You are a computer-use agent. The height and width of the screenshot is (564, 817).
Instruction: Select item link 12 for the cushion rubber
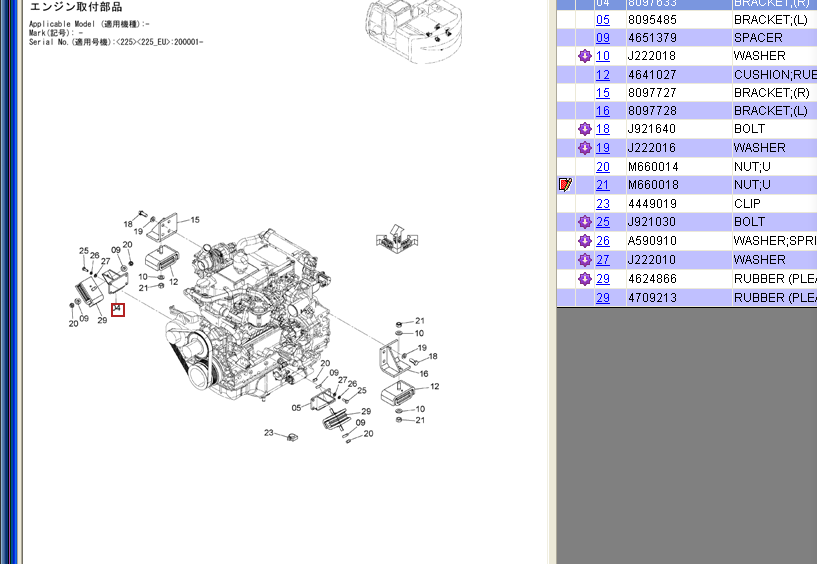tap(603, 75)
